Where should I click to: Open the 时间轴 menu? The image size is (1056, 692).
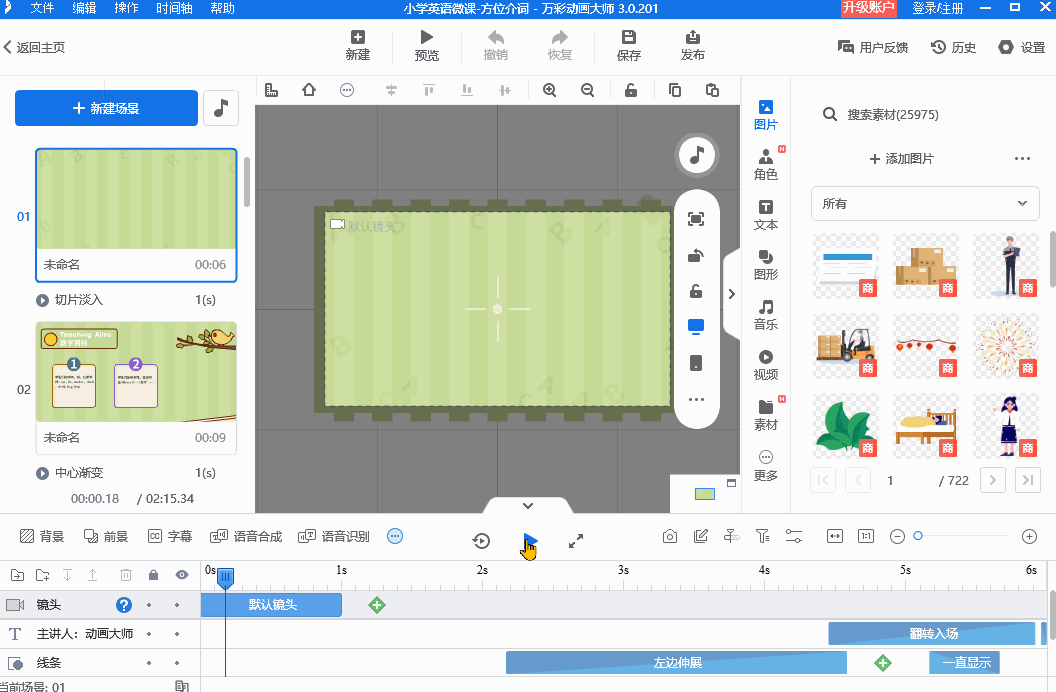click(175, 8)
